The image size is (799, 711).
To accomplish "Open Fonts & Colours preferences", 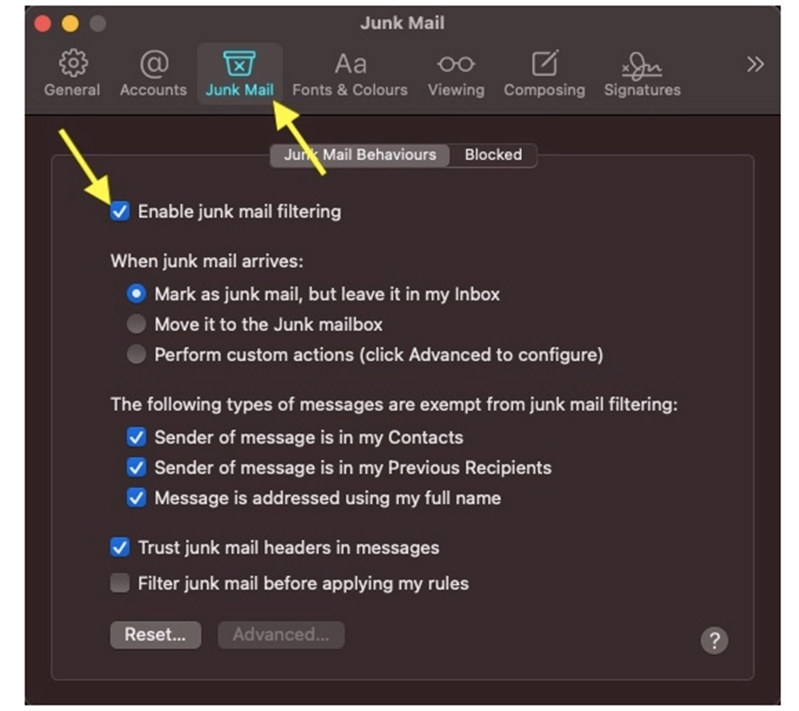I will (x=350, y=65).
